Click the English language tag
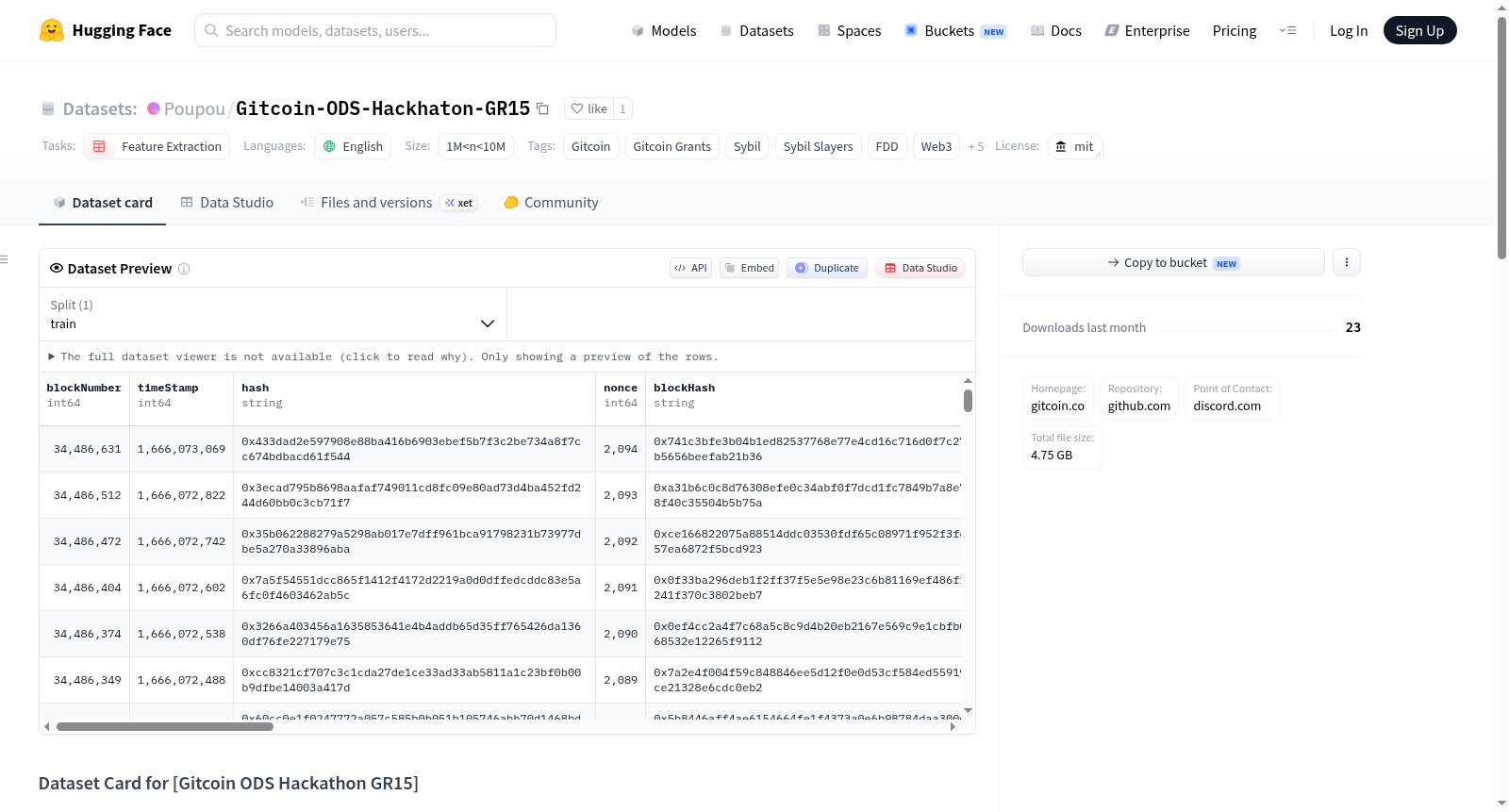Image resolution: width=1509 pixels, height=812 pixels. click(353, 146)
